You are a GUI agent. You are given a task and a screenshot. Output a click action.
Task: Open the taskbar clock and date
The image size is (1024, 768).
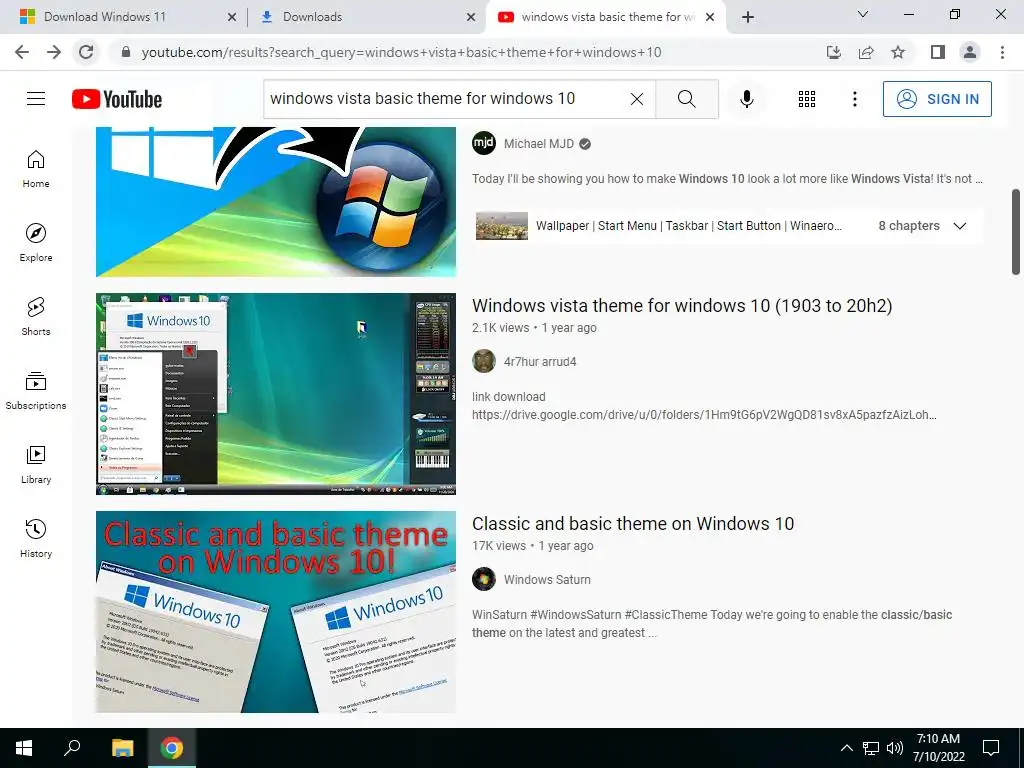938,748
